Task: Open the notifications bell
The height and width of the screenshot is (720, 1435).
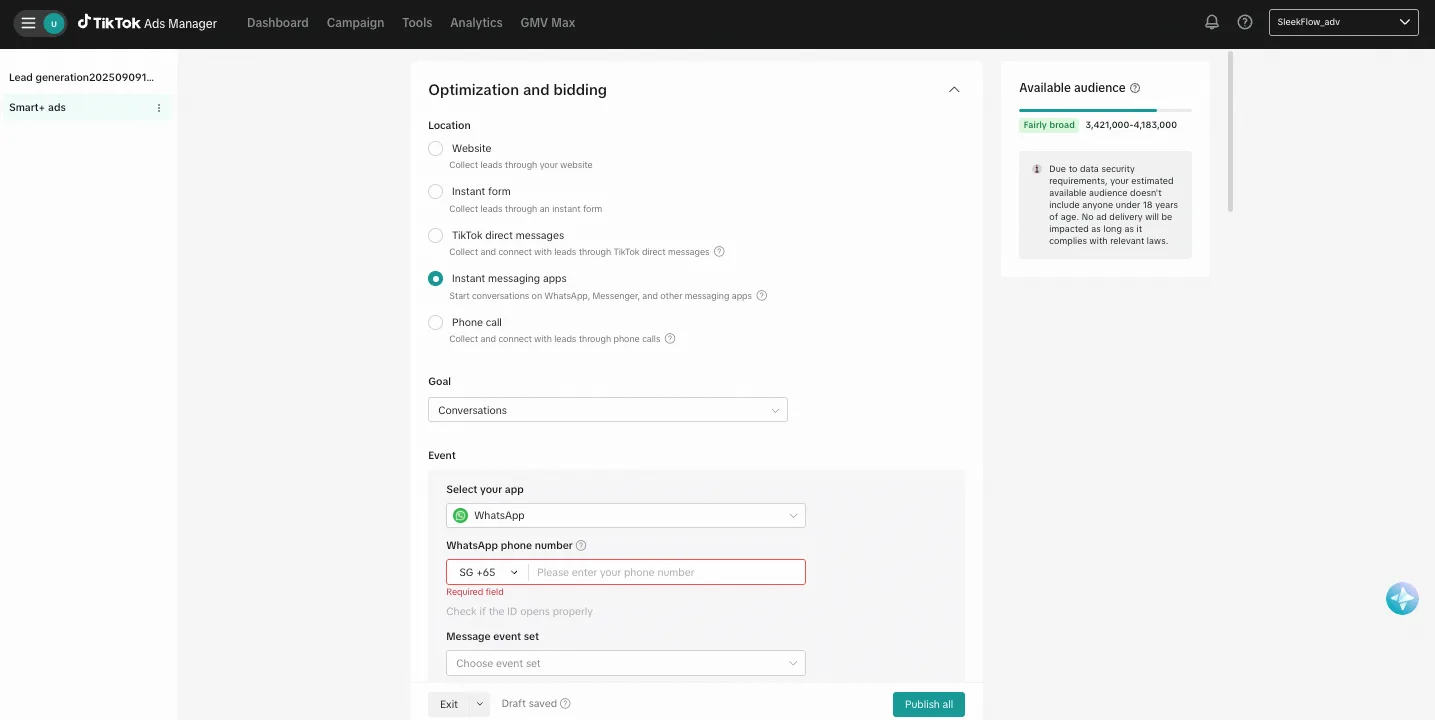Action: tap(1211, 21)
